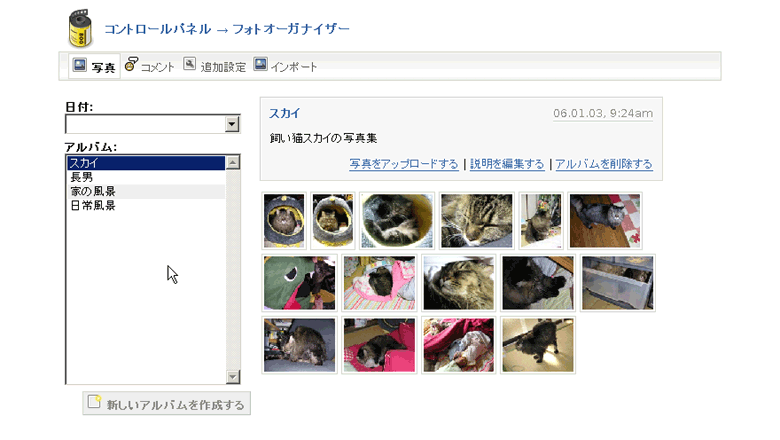Viewport: 780px width, 440px height.
Task: Open the cat on wooden floor thumbnail
Action: pos(605,221)
